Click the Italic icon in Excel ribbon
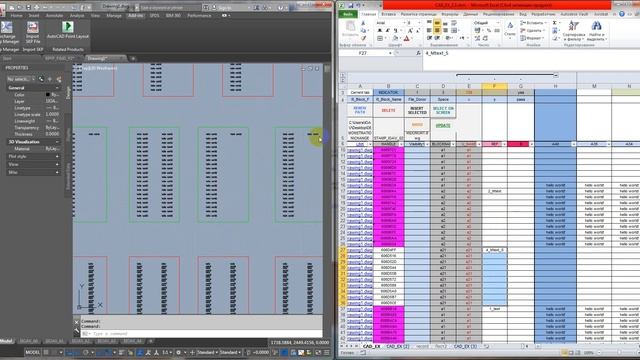This screenshot has height=360, width=640. click(387, 31)
